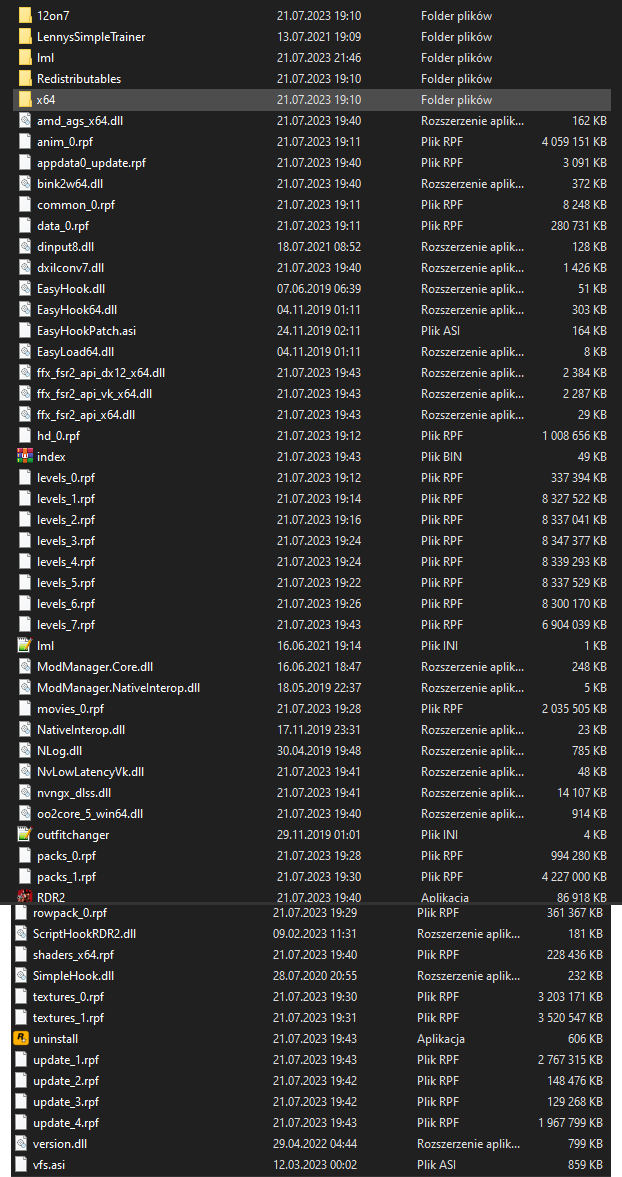Click the index BIN file icon
This screenshot has width=622, height=1177.
(25, 456)
